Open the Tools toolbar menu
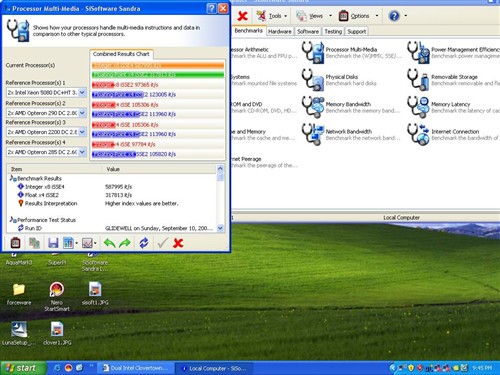The height and width of the screenshot is (375, 500). (x=272, y=16)
